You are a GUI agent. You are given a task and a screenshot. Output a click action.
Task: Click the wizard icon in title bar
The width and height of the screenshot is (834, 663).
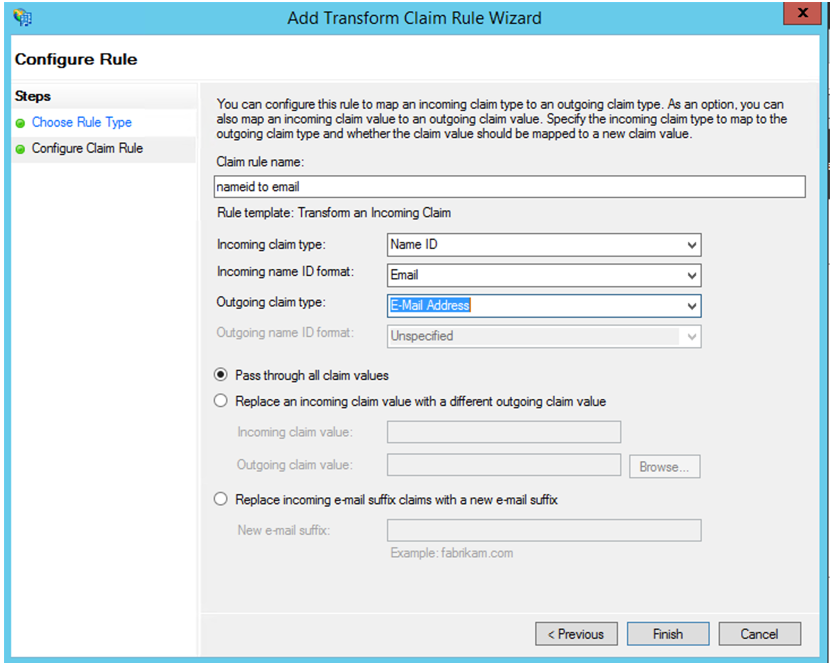click(22, 18)
